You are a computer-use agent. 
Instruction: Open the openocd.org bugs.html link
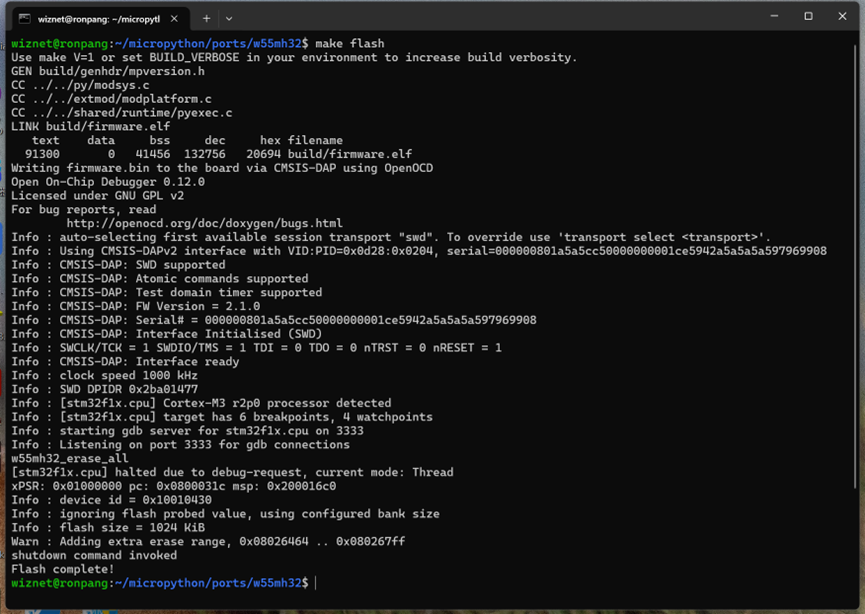(205, 223)
